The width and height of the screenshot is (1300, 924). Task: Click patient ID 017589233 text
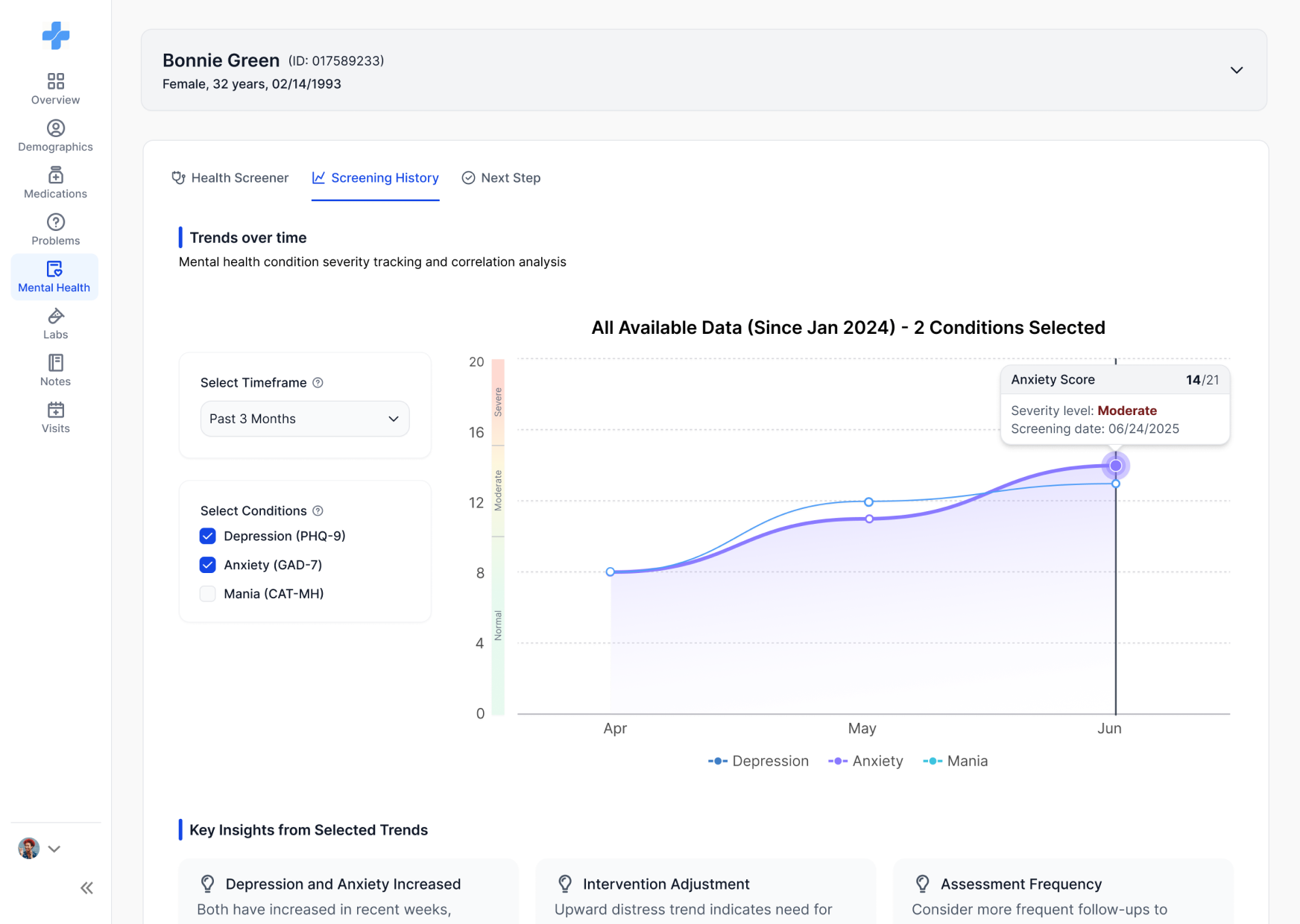pyautogui.click(x=336, y=60)
